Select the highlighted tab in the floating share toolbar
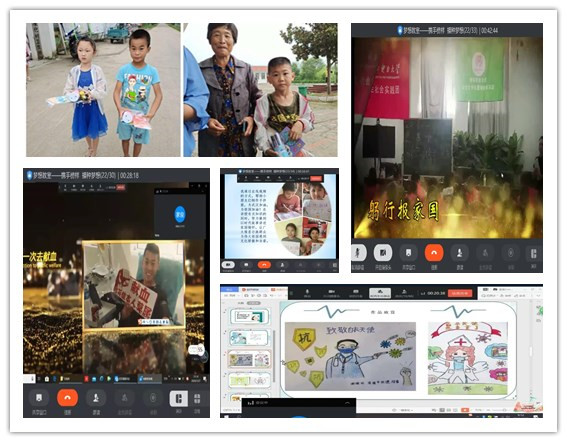 click(x=380, y=293)
